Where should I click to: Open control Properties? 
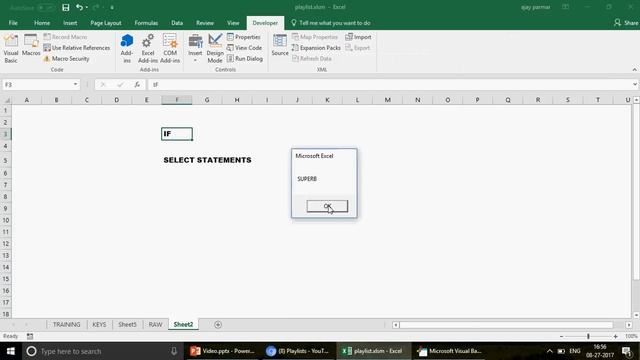click(244, 37)
